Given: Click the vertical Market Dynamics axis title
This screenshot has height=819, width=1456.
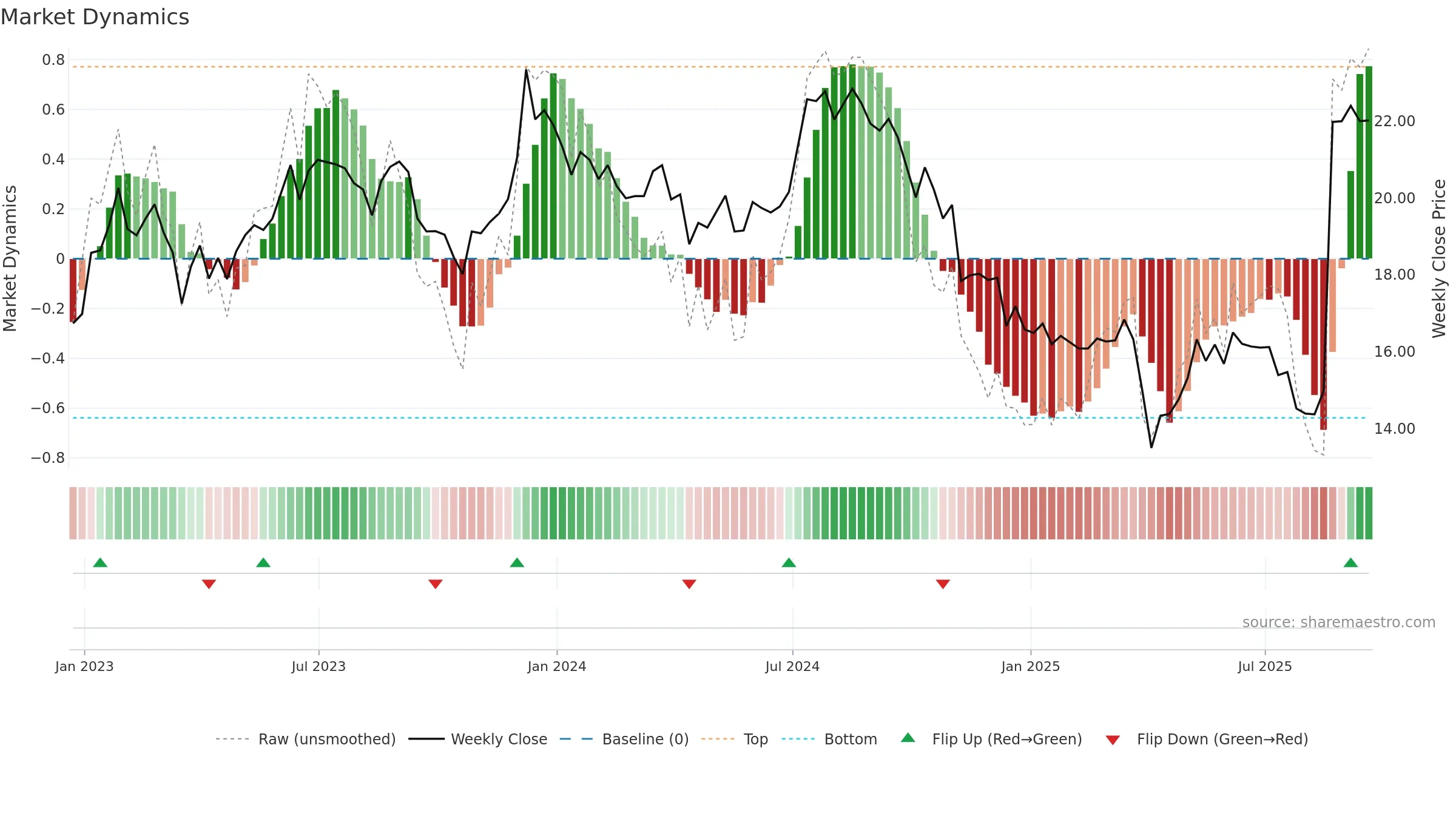Looking at the screenshot, I should tap(10, 258).
